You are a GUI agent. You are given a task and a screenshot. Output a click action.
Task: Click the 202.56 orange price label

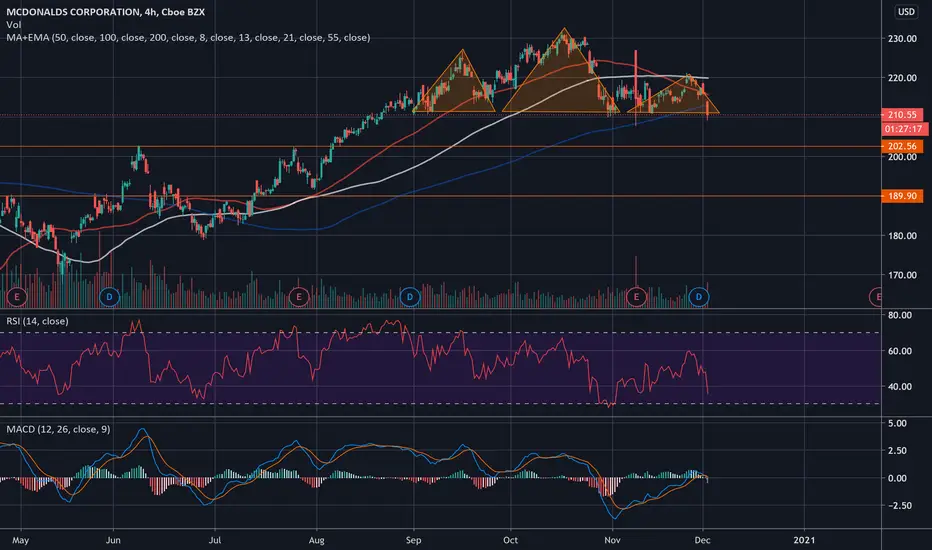[x=902, y=146]
